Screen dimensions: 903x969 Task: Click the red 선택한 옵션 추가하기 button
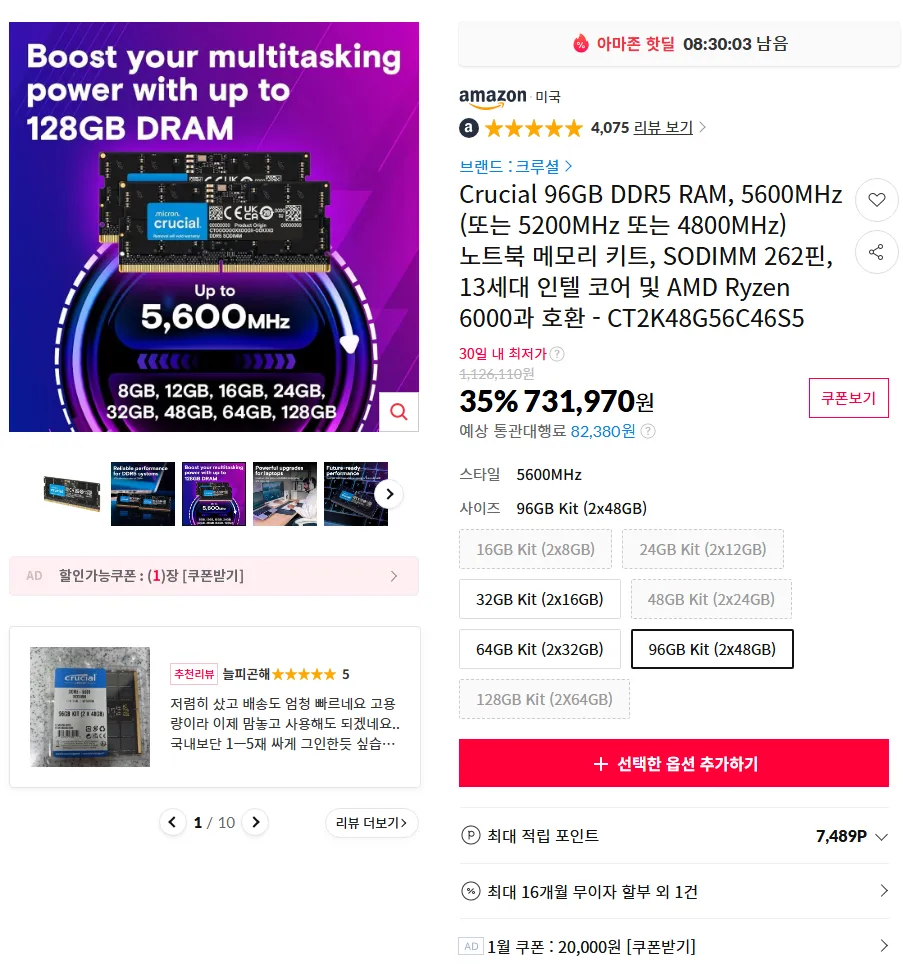point(674,763)
